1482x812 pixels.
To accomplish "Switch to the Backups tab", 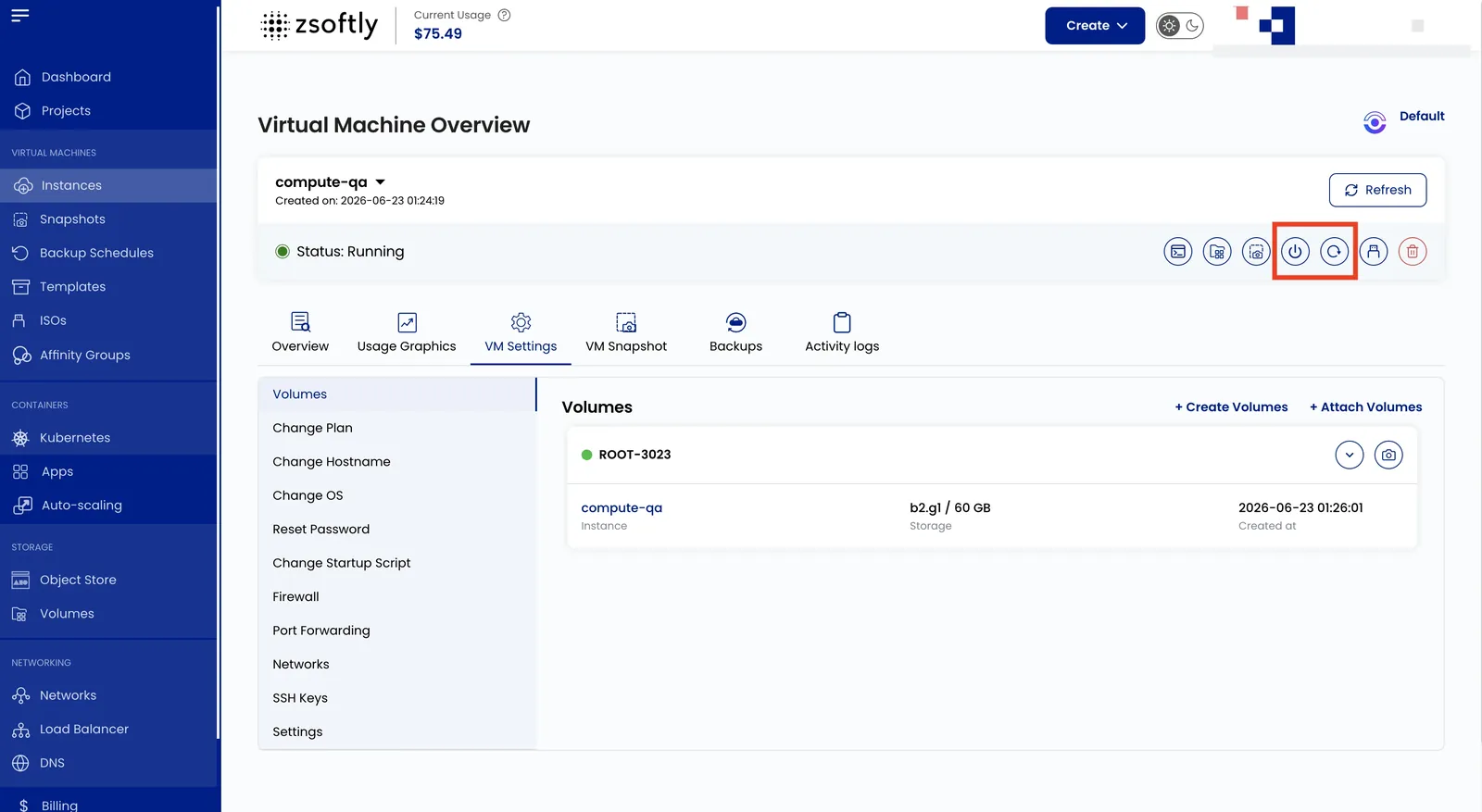I will tap(735, 333).
